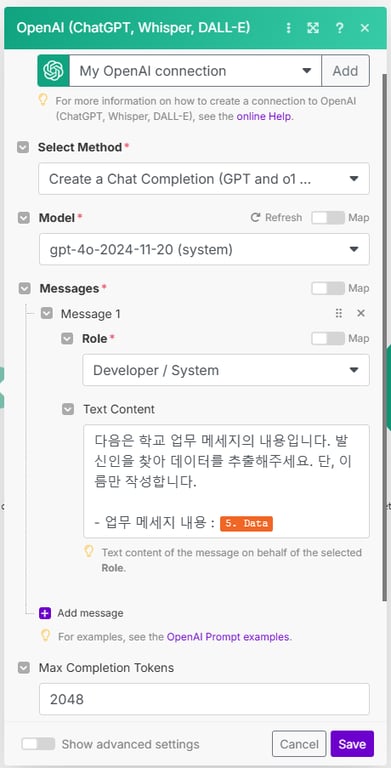
Task: Open help with the question mark icon
Action: [339, 28]
